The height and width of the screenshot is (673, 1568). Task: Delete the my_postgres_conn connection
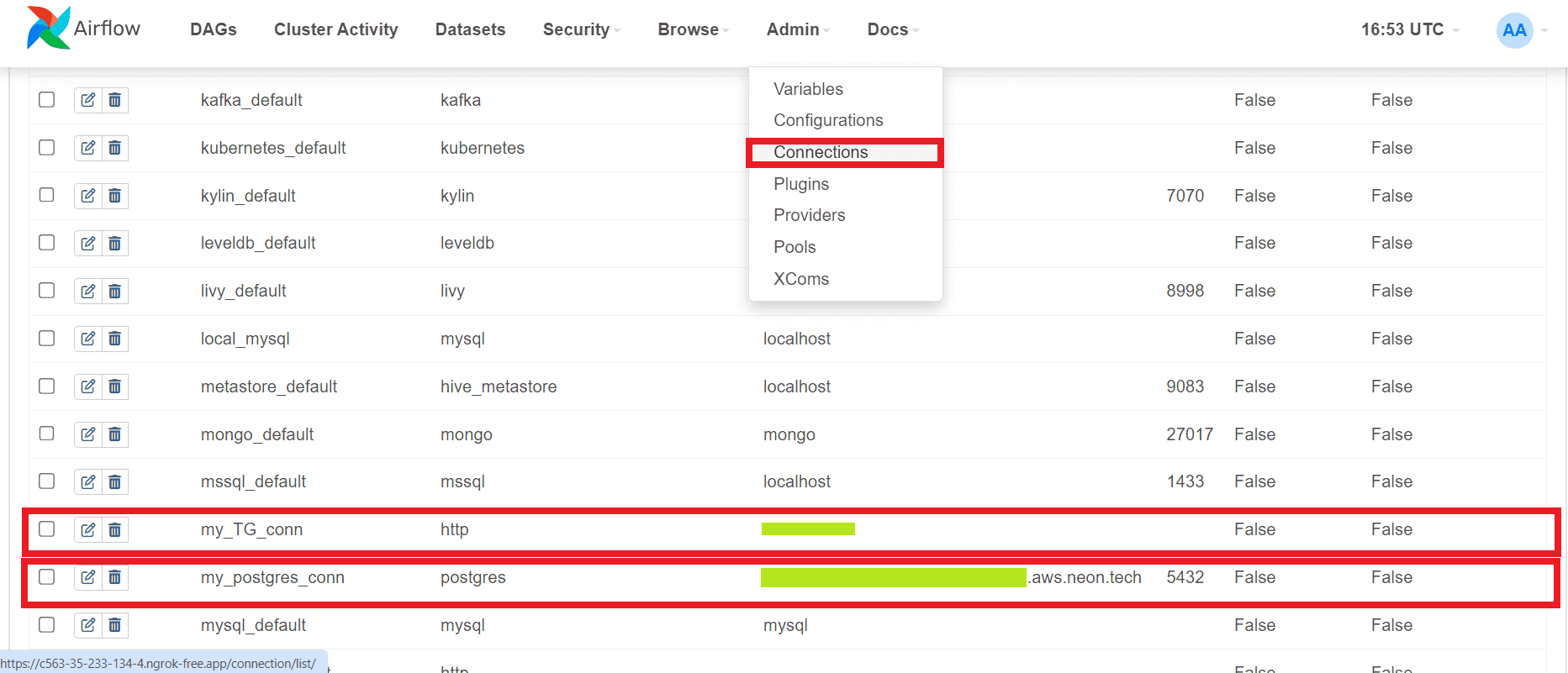pyautogui.click(x=115, y=577)
